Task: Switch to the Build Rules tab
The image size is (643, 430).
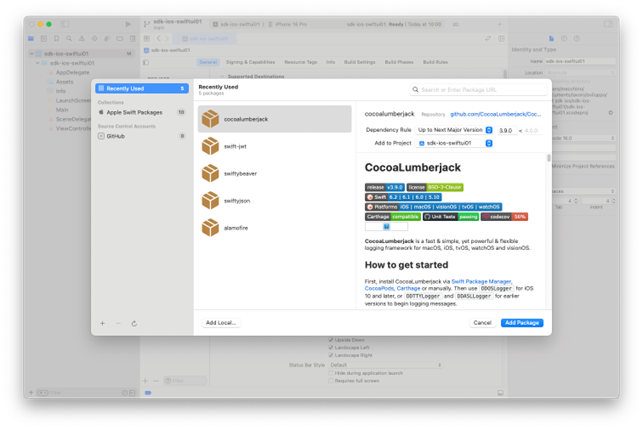Action: coord(435,62)
